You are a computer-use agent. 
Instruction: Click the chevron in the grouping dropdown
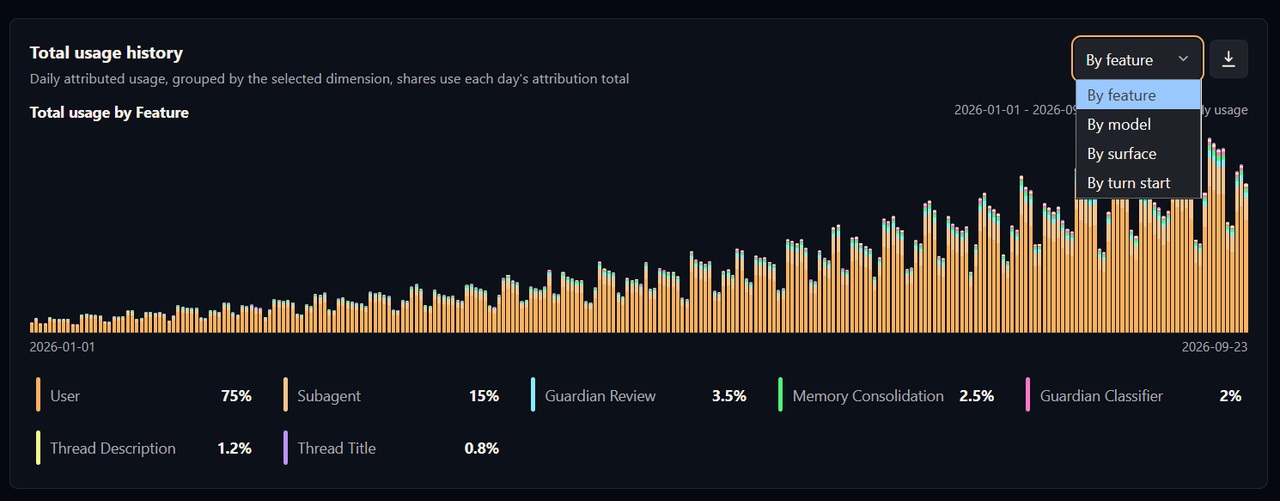pos(1183,59)
